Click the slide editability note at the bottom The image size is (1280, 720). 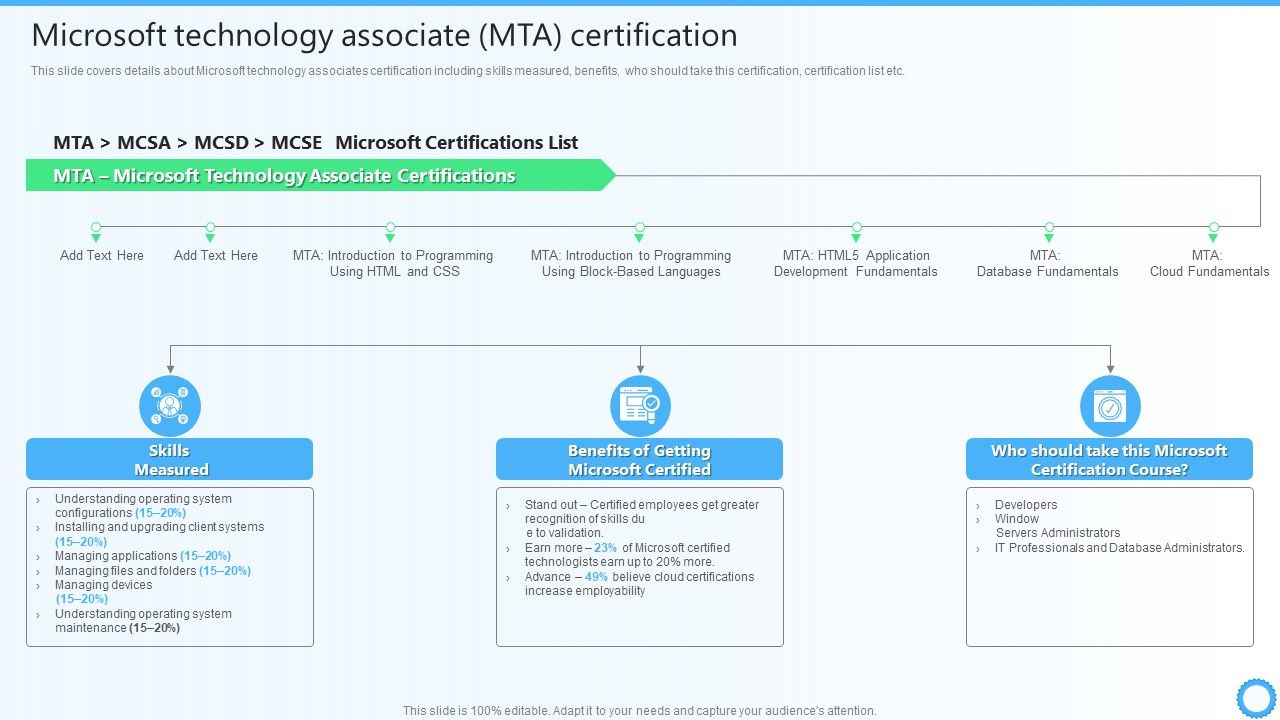click(x=639, y=710)
